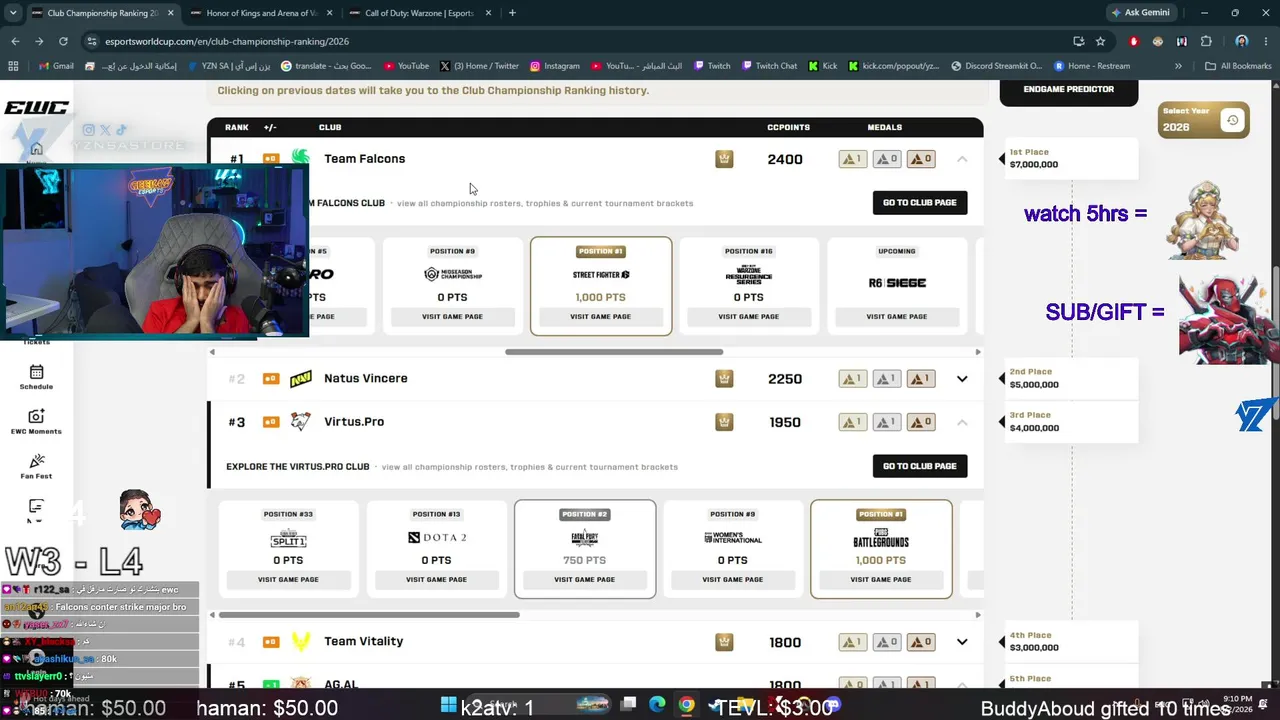Go back with the browser back arrow
1280x720 pixels.
point(15,41)
